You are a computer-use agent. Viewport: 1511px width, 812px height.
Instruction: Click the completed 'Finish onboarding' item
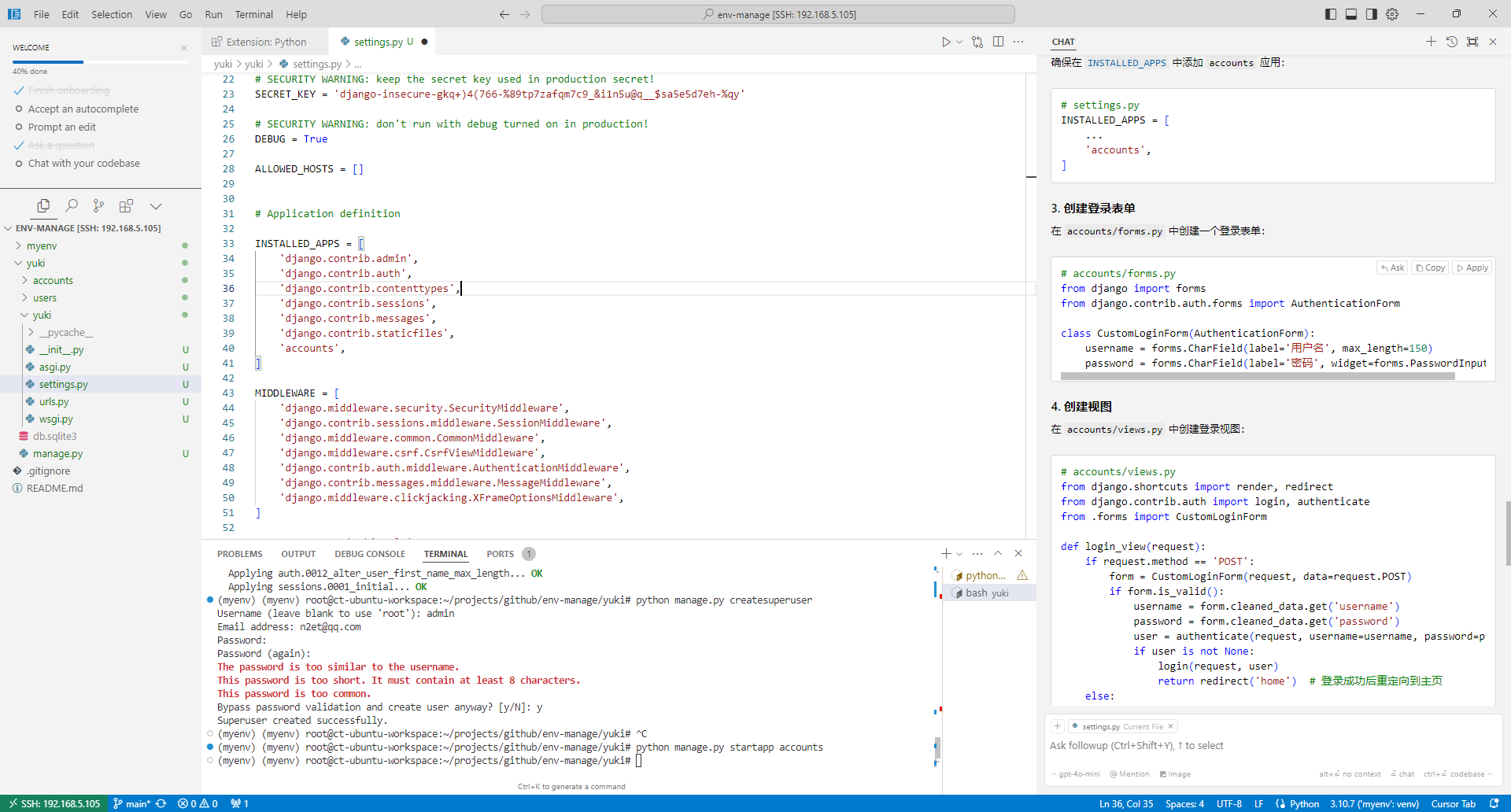click(68, 90)
